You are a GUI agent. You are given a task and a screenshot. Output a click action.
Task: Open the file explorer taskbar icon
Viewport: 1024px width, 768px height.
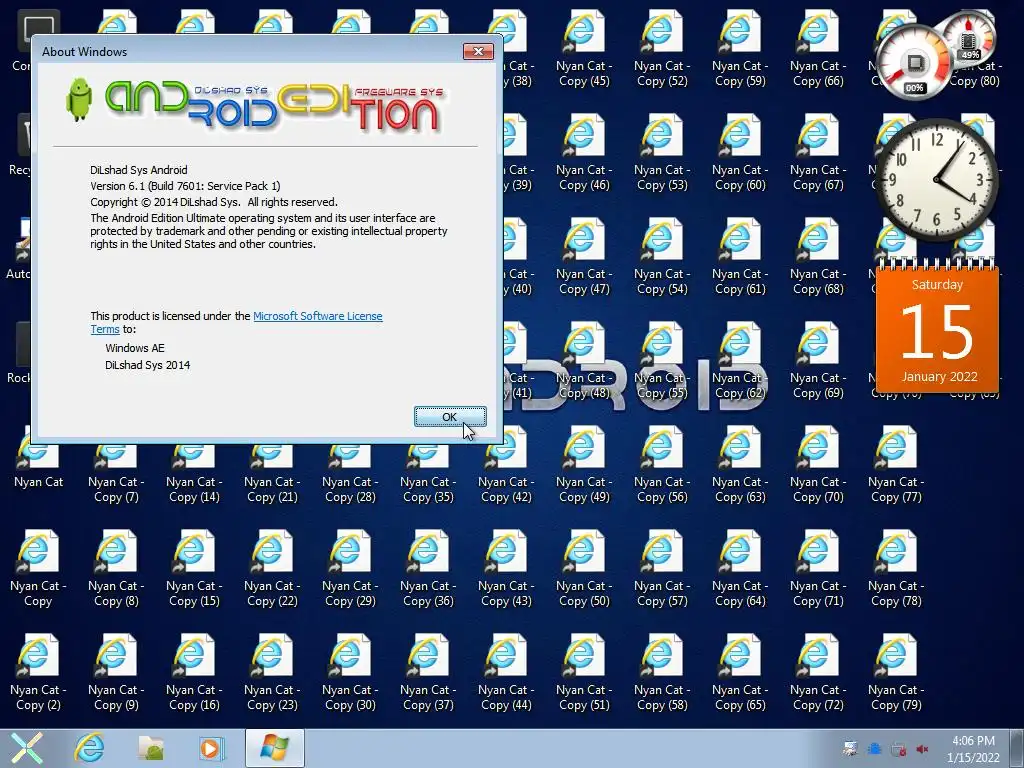tap(150, 748)
